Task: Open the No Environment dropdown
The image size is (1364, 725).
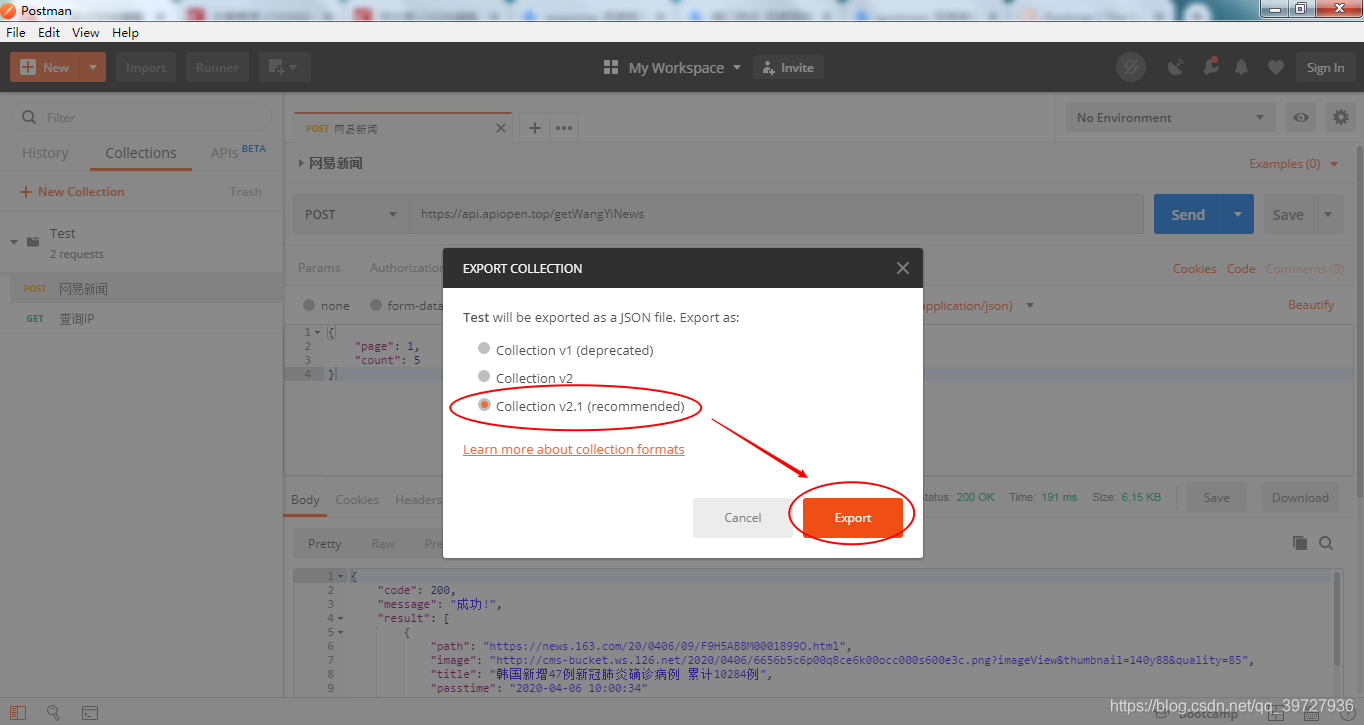Action: tap(1170, 117)
